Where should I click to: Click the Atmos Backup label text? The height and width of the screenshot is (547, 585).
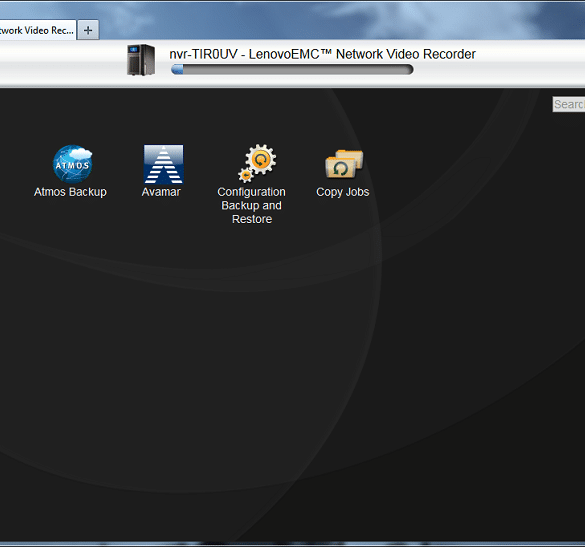coord(70,192)
